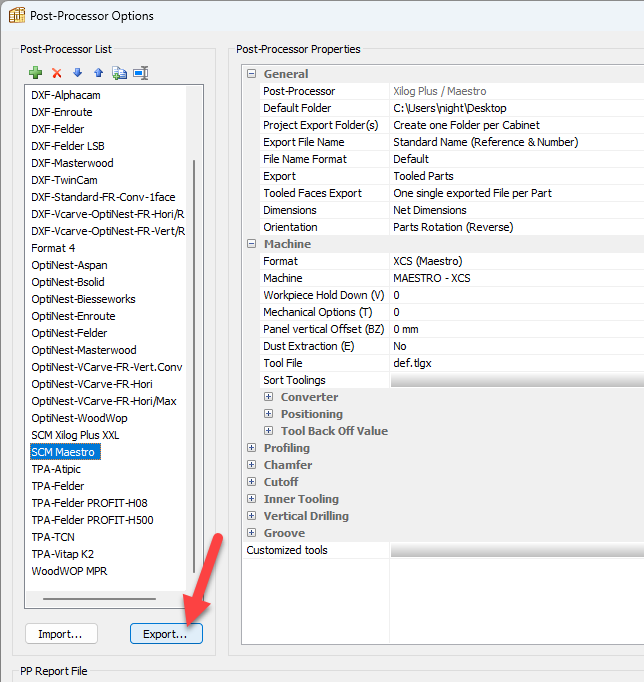
Task: Click the list's vertical scrollbar
Action: [x=194, y=366]
